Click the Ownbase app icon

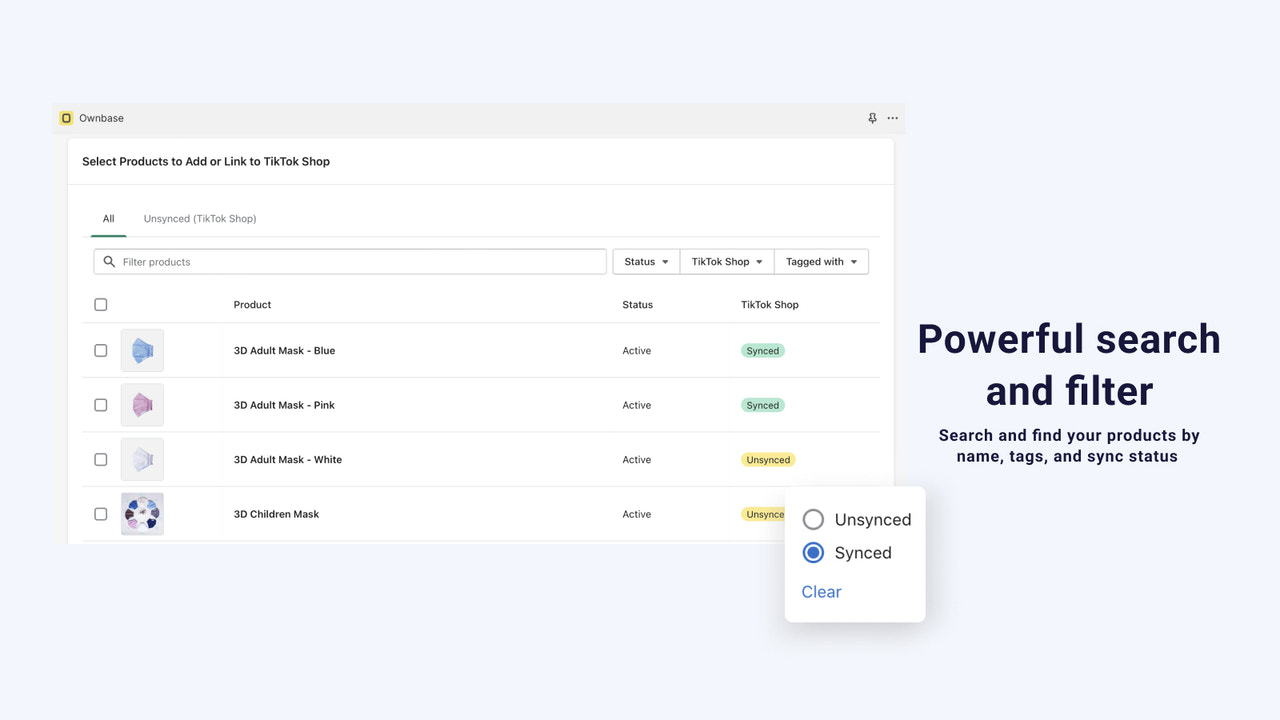pos(66,117)
